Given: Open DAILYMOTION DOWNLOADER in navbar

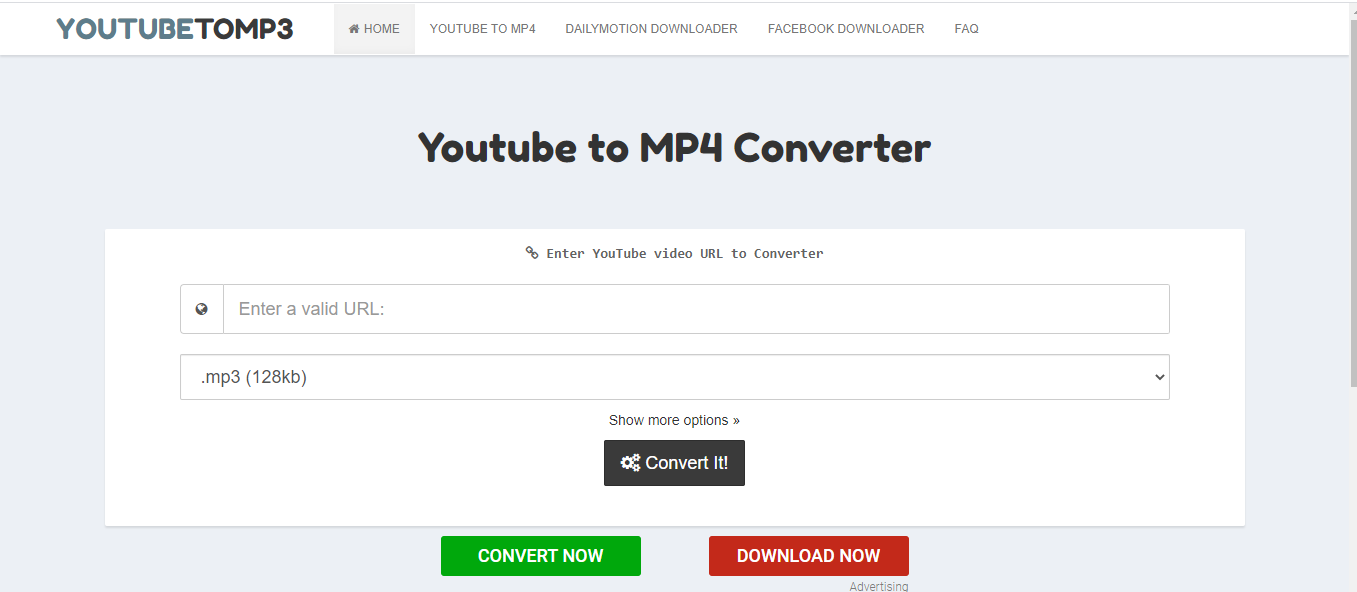Looking at the screenshot, I should [x=651, y=29].
